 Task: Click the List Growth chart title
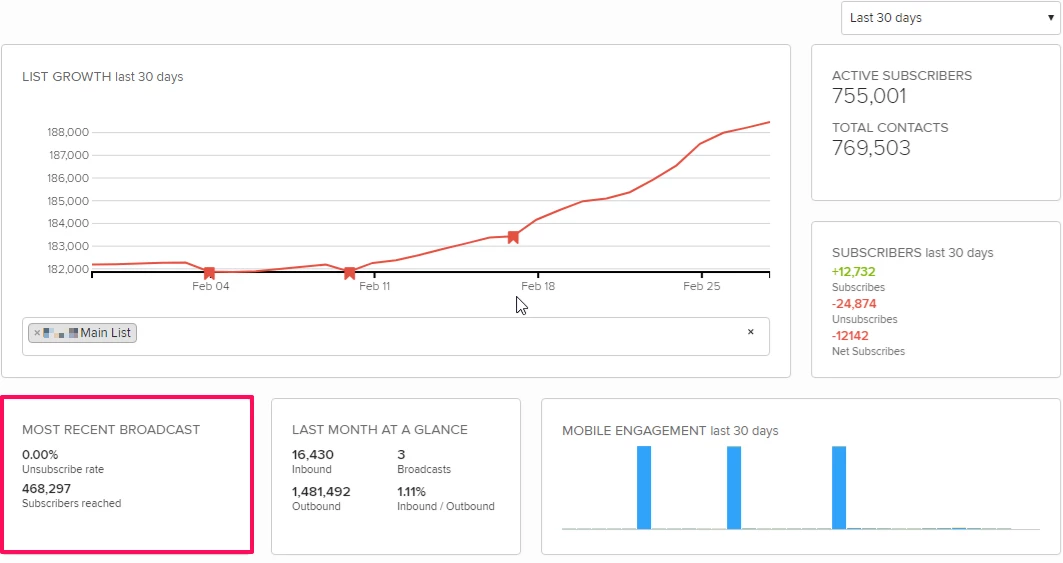coord(102,77)
